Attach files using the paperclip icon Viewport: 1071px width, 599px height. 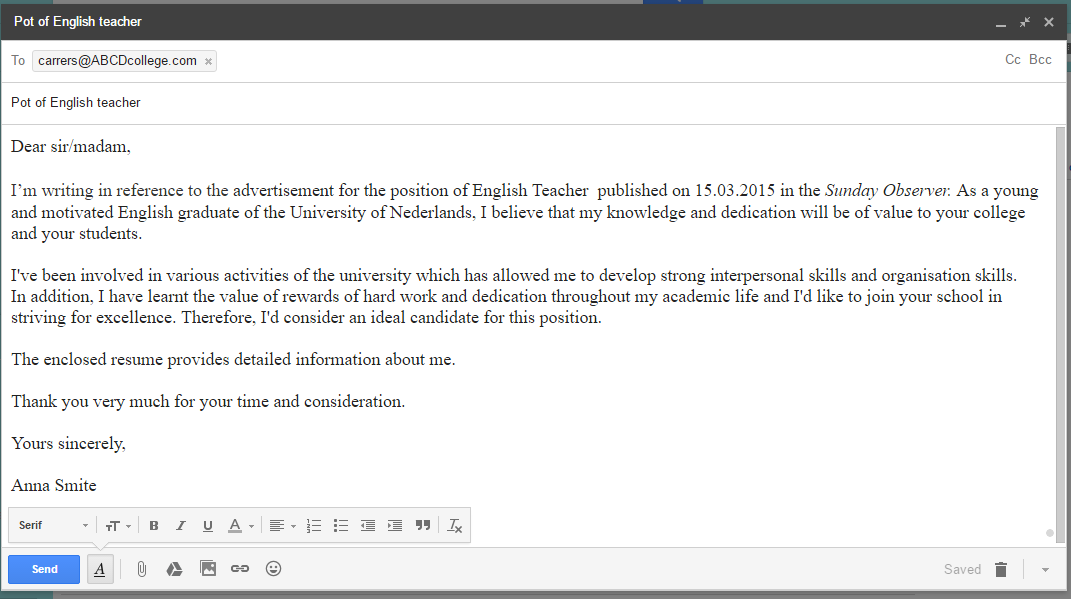[x=141, y=568]
